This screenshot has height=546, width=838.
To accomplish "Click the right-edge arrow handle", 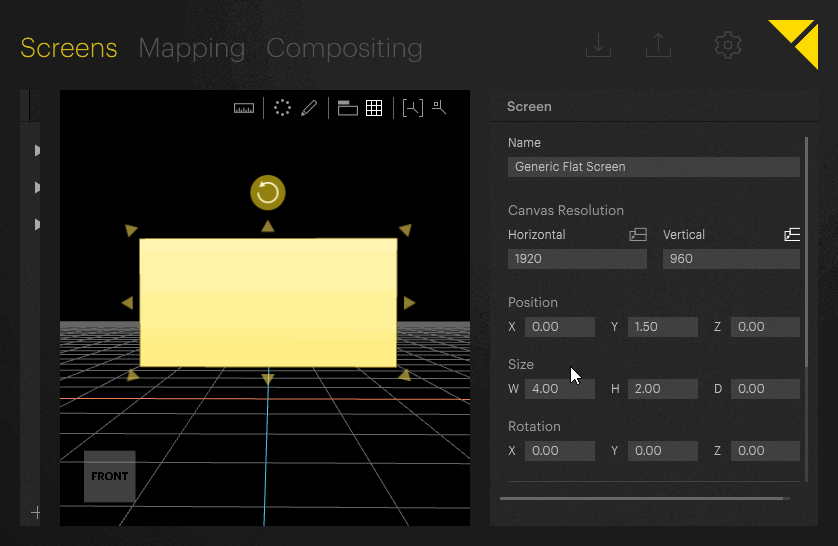I will coord(409,303).
